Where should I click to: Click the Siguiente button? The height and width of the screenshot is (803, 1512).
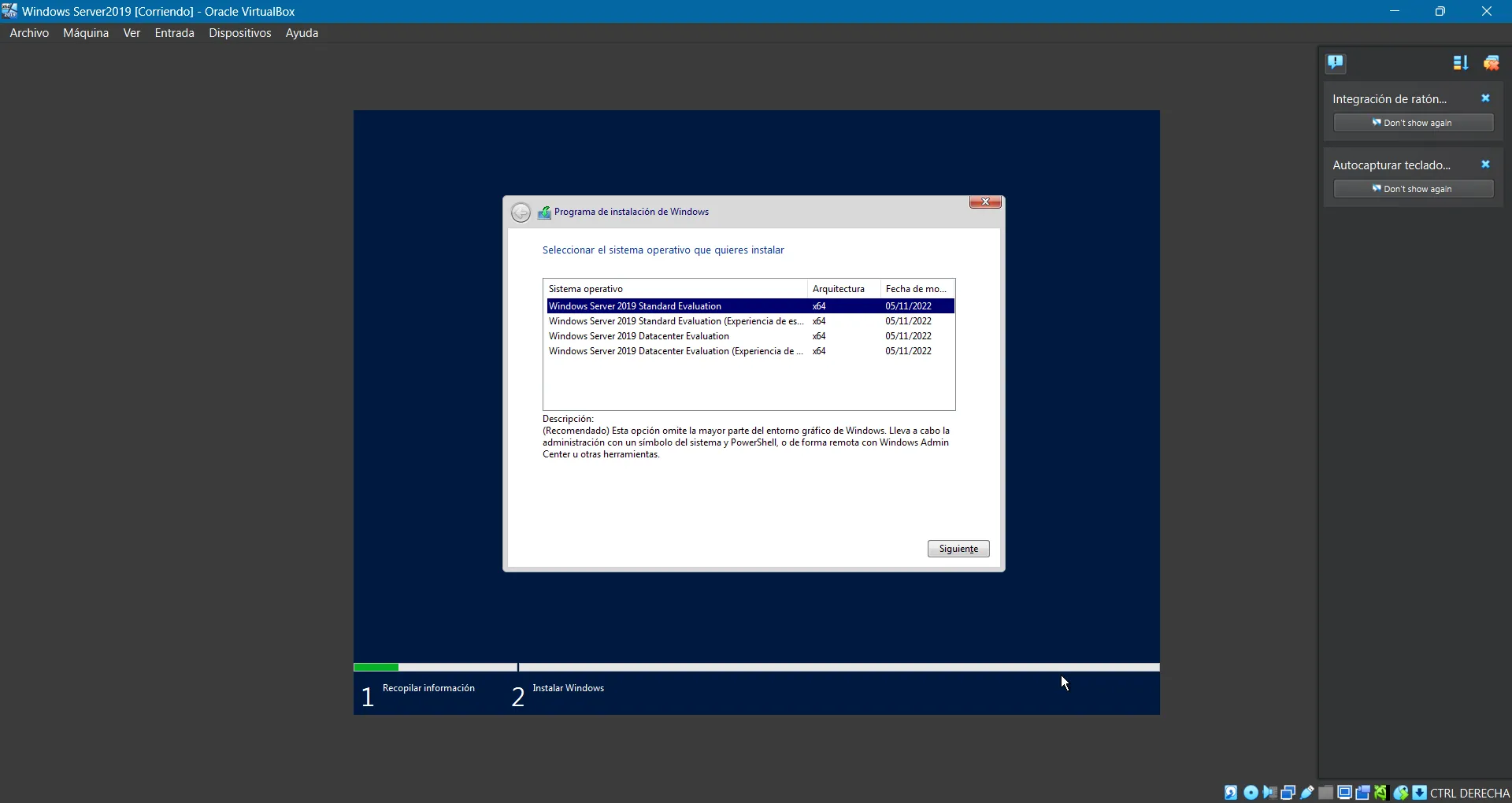click(958, 549)
